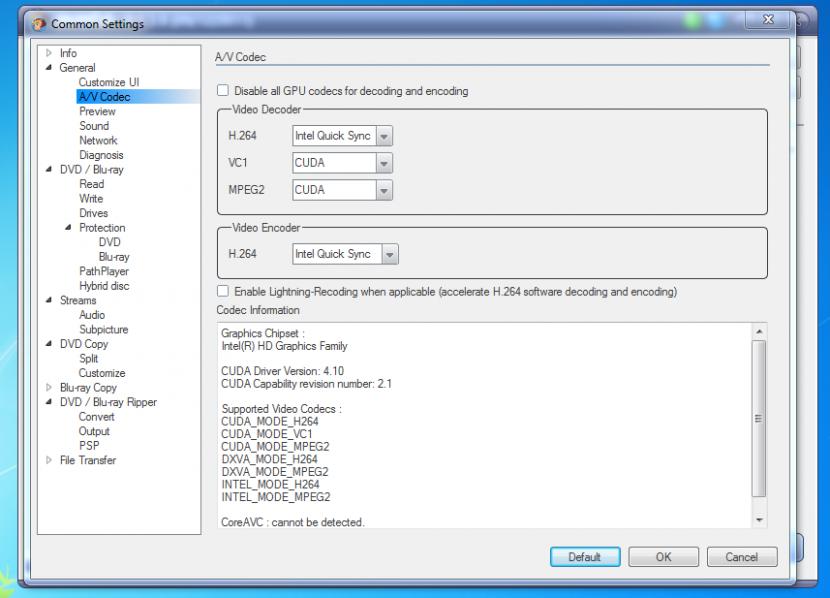The image size is (830, 598).
Task: Click the CUDA_MODE_VC1 codec line
Action: [266, 434]
